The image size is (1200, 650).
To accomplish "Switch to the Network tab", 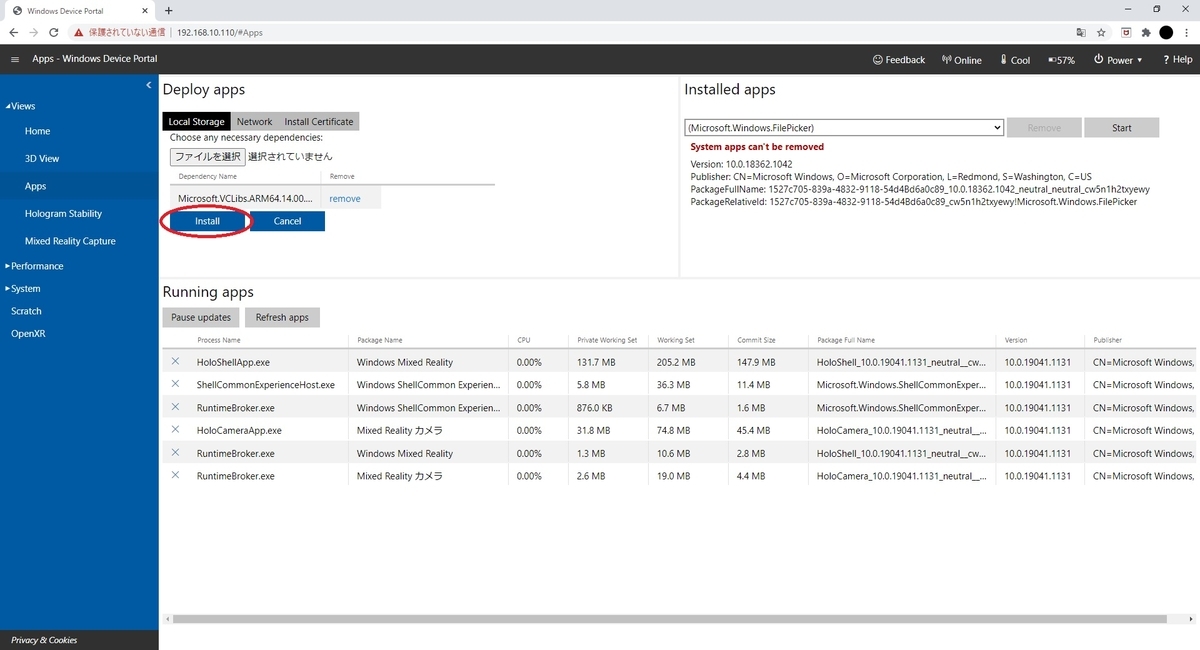I will [x=254, y=121].
